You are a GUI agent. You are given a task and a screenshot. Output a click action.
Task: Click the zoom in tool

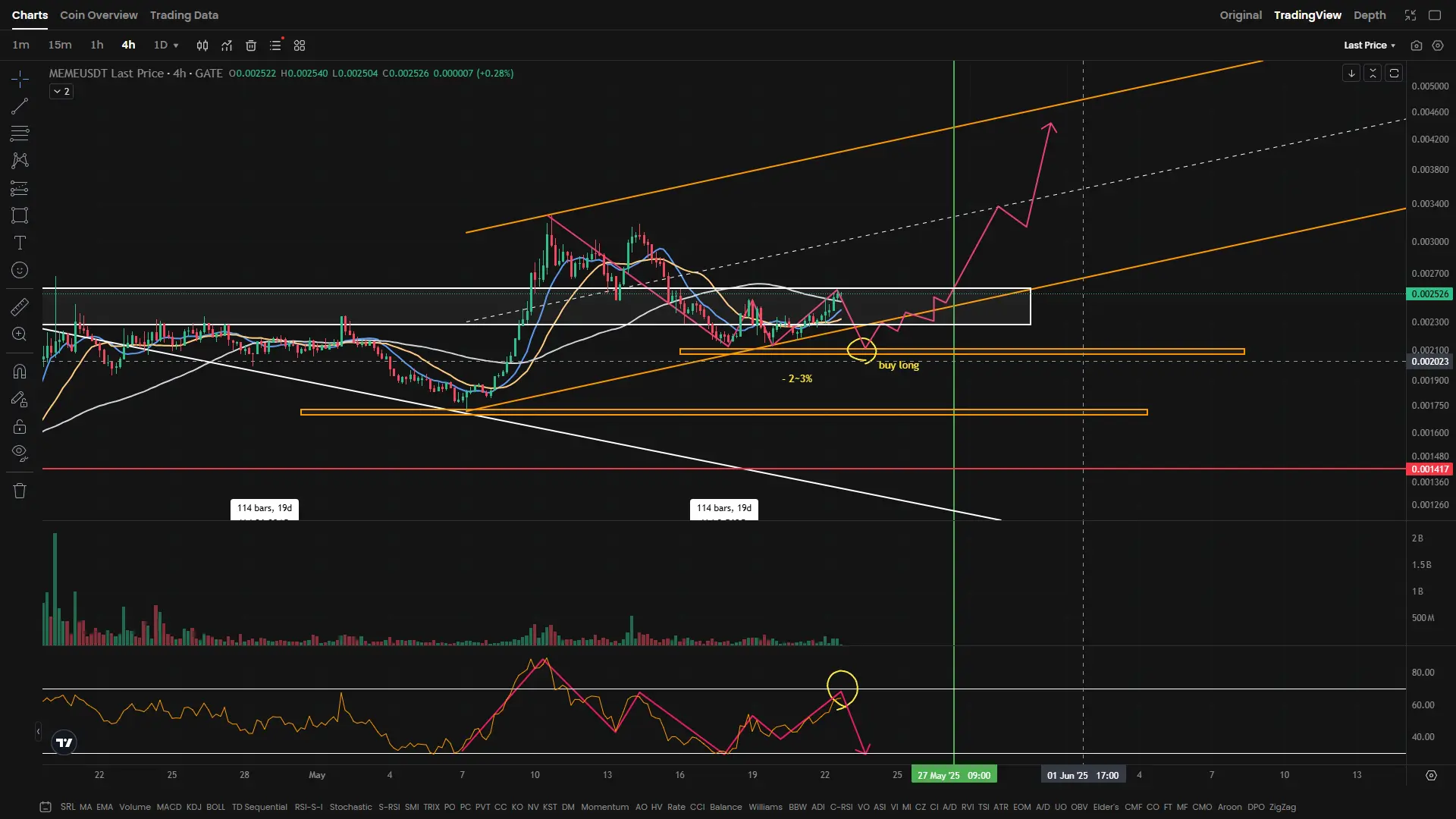20,334
